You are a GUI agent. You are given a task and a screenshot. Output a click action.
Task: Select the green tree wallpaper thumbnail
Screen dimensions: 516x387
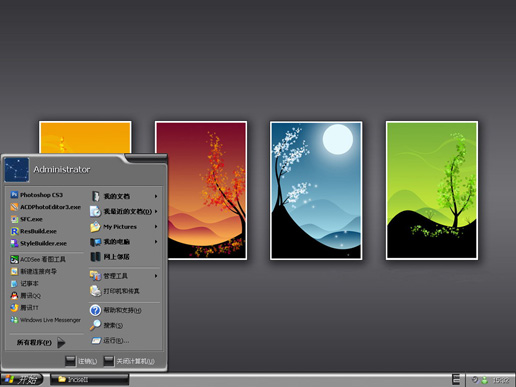coord(432,191)
